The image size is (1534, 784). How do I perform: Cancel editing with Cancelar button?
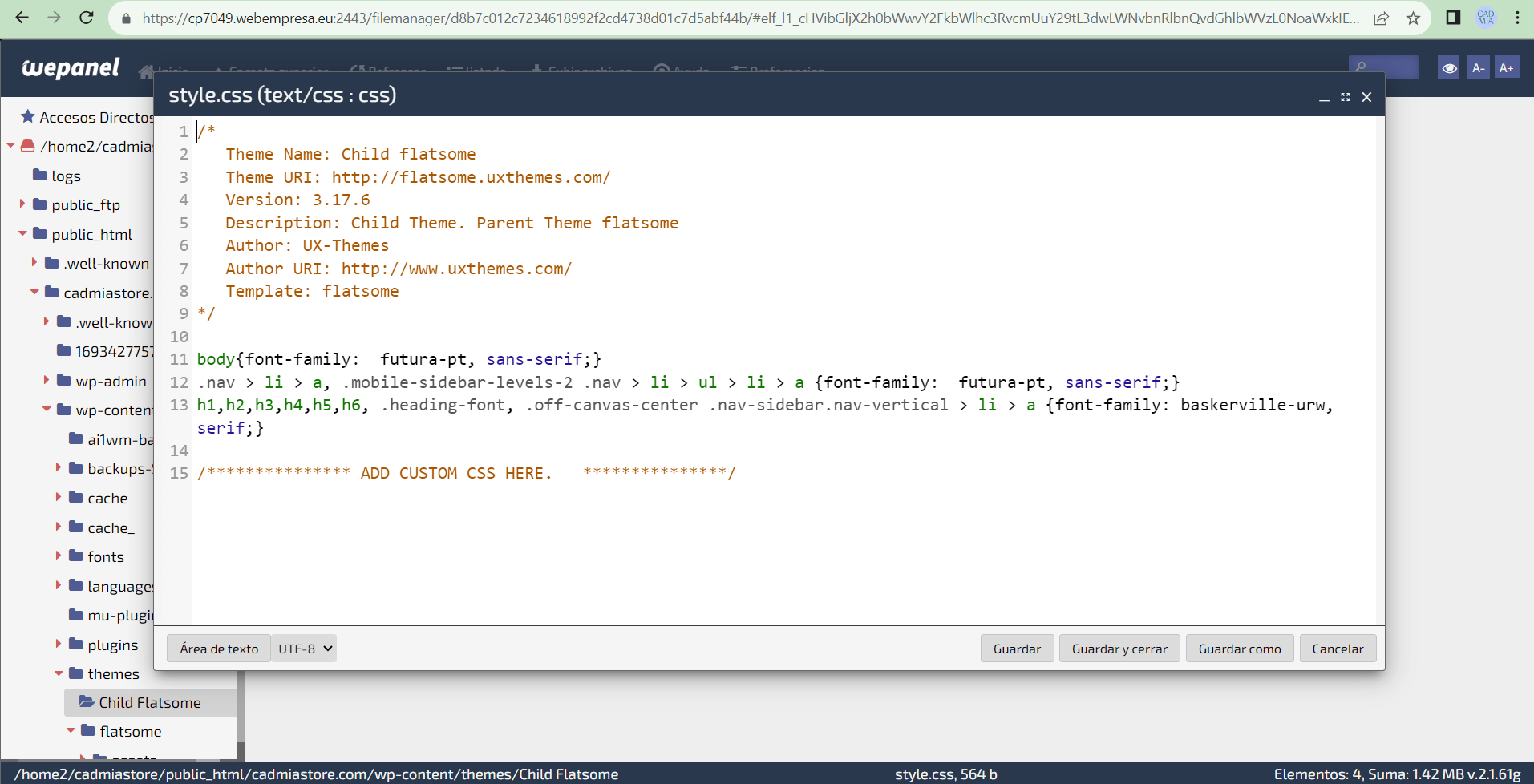tap(1338, 649)
